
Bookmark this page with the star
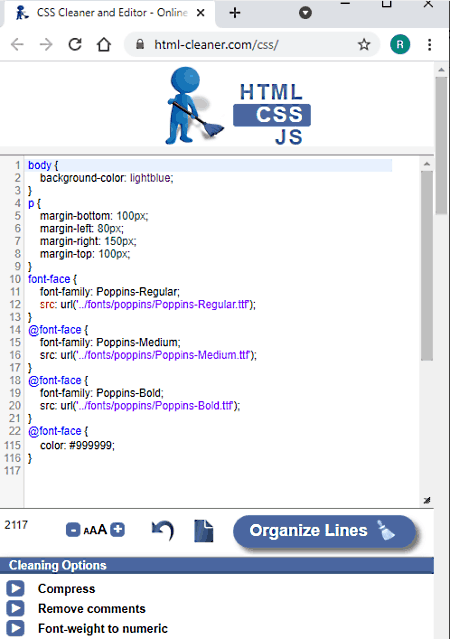click(x=364, y=44)
